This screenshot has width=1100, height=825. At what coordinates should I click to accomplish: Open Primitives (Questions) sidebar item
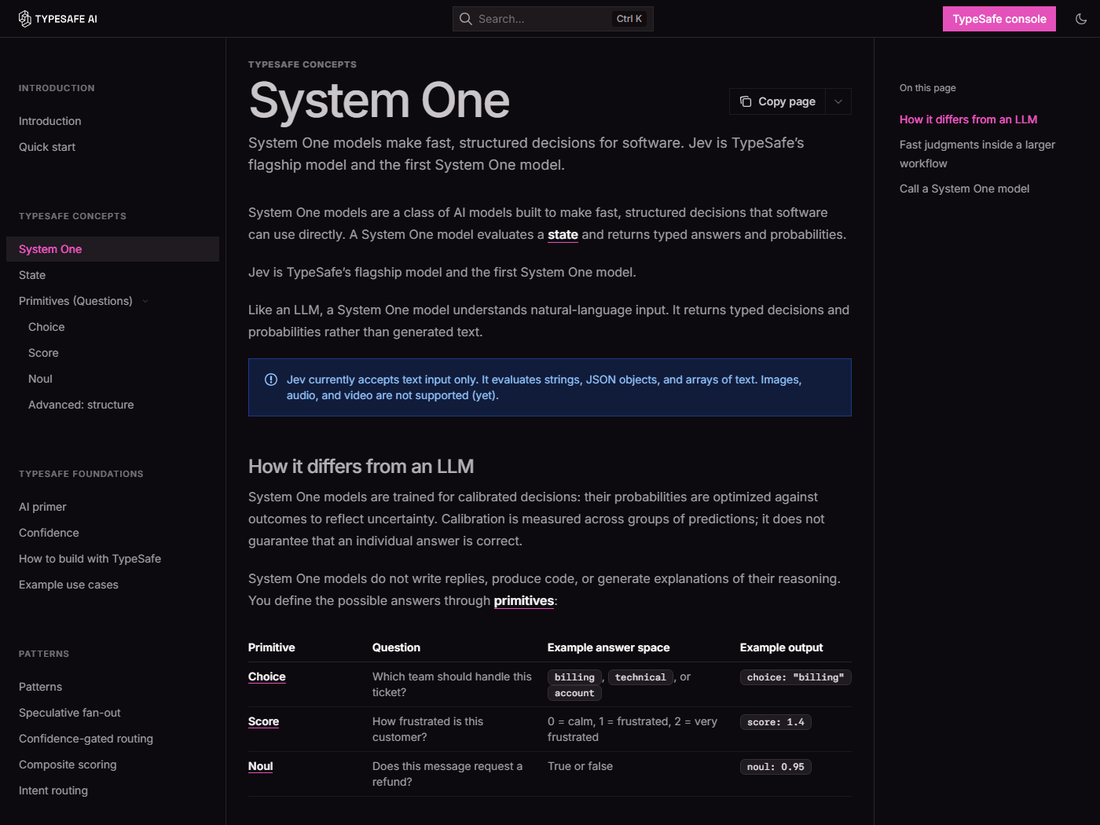pos(76,301)
